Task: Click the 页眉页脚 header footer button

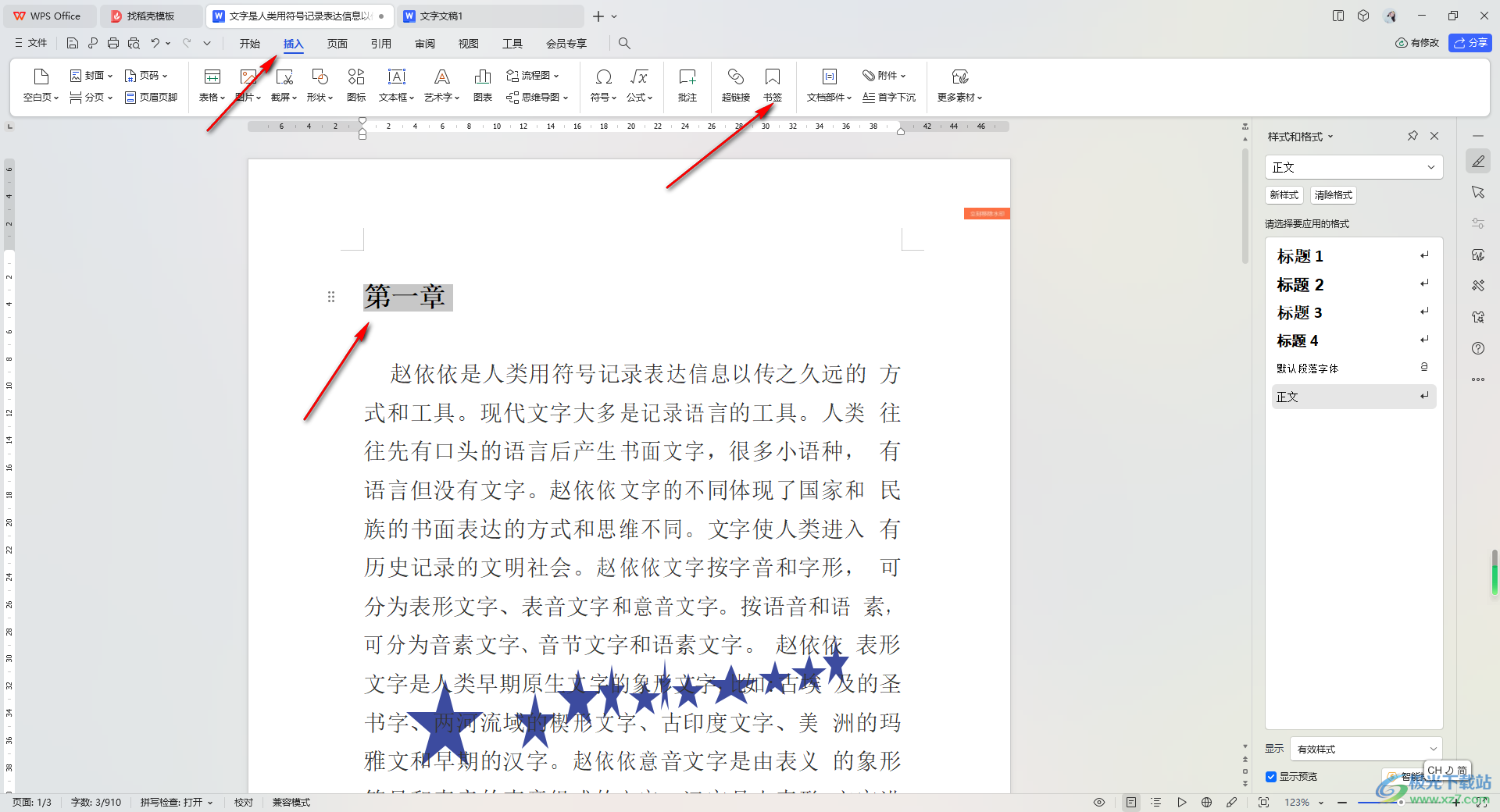Action: [151, 98]
